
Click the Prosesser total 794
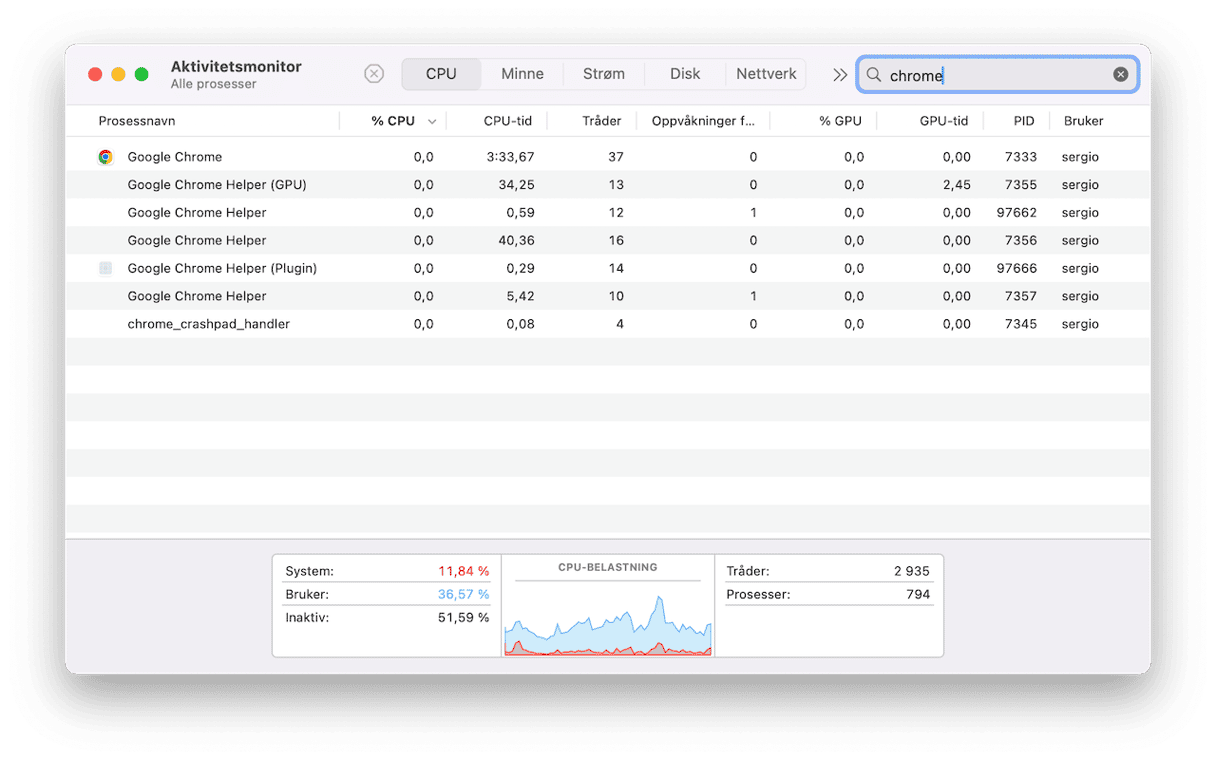click(918, 595)
